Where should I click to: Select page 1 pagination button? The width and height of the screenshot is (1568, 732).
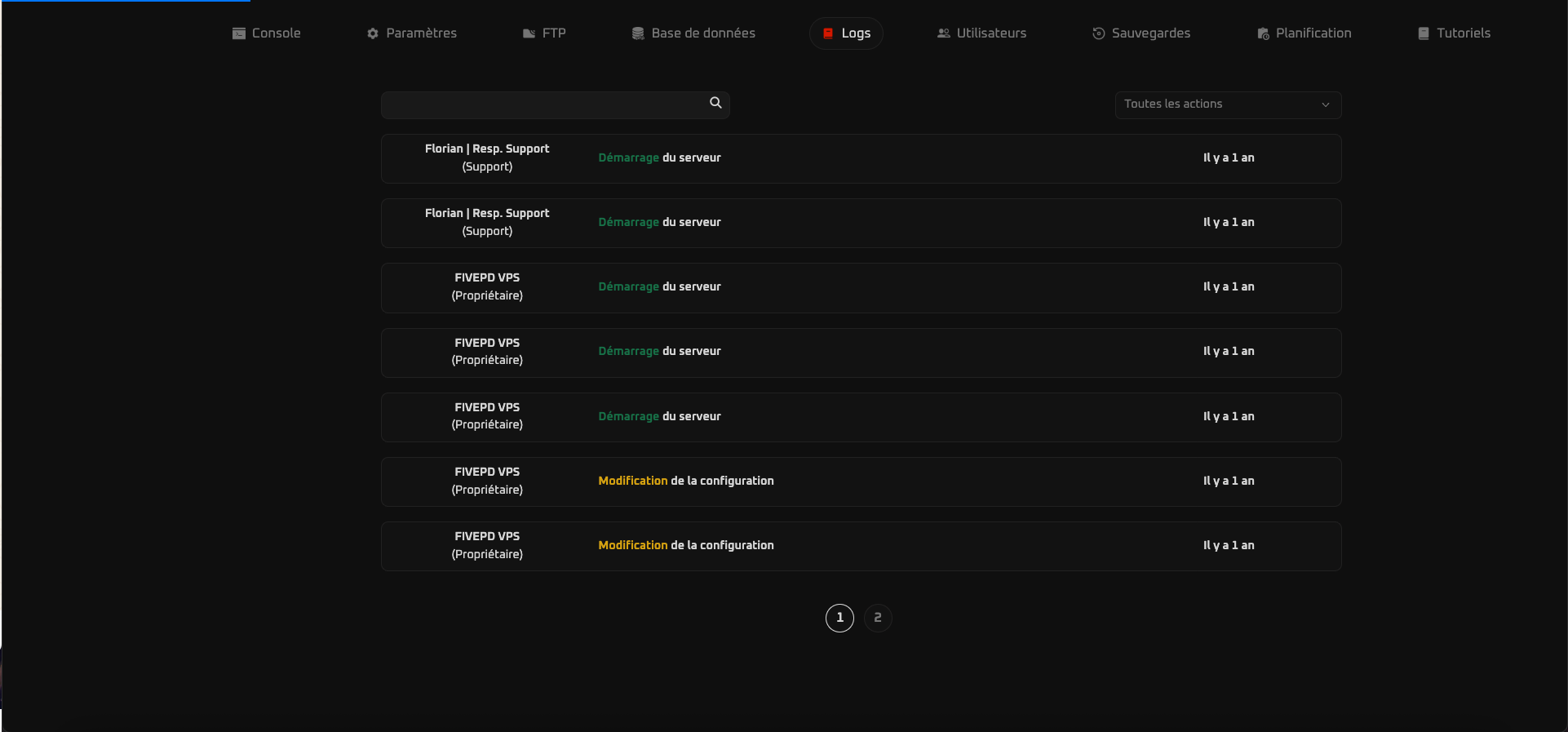coord(839,618)
